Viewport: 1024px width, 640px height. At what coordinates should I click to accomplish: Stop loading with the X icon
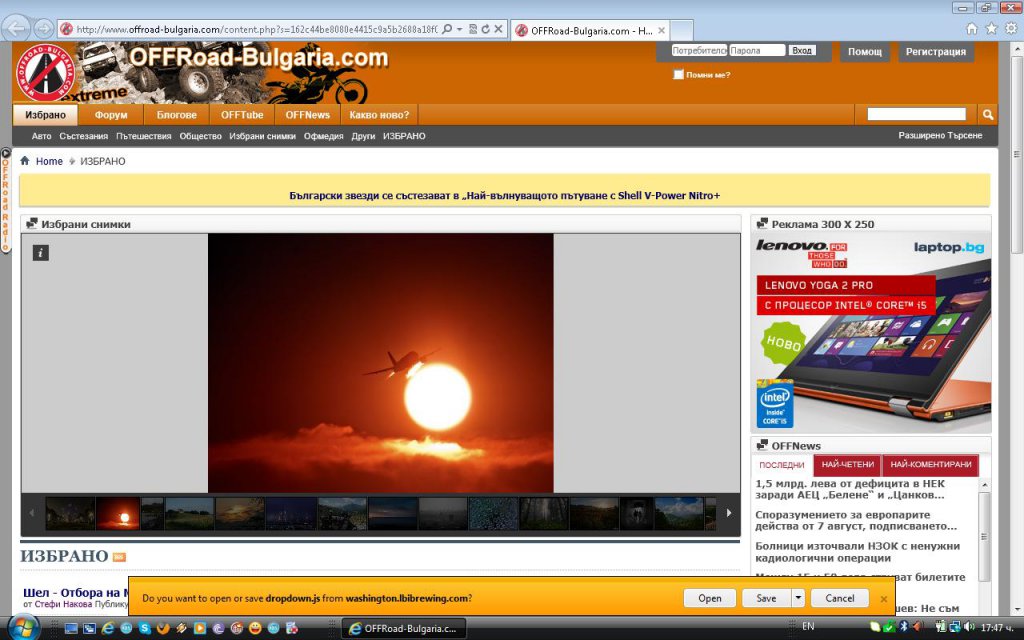[x=498, y=29]
